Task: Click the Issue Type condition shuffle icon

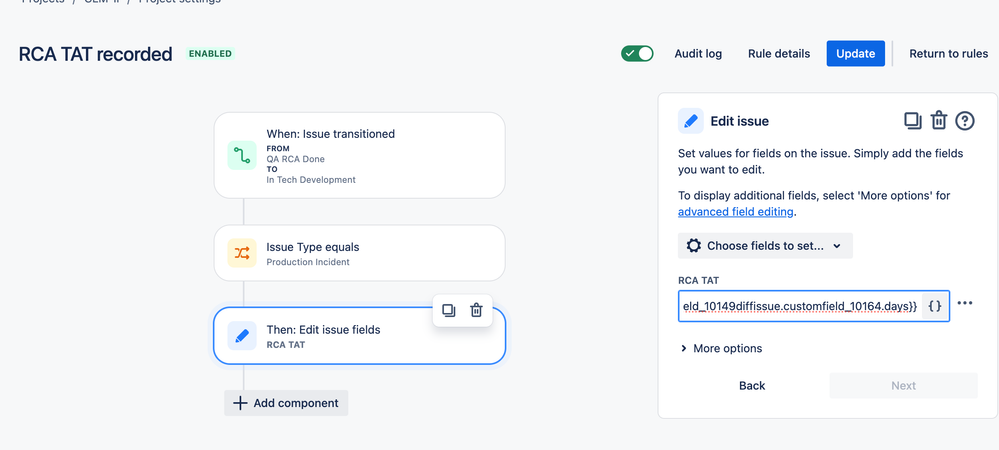Action: pyautogui.click(x=242, y=253)
